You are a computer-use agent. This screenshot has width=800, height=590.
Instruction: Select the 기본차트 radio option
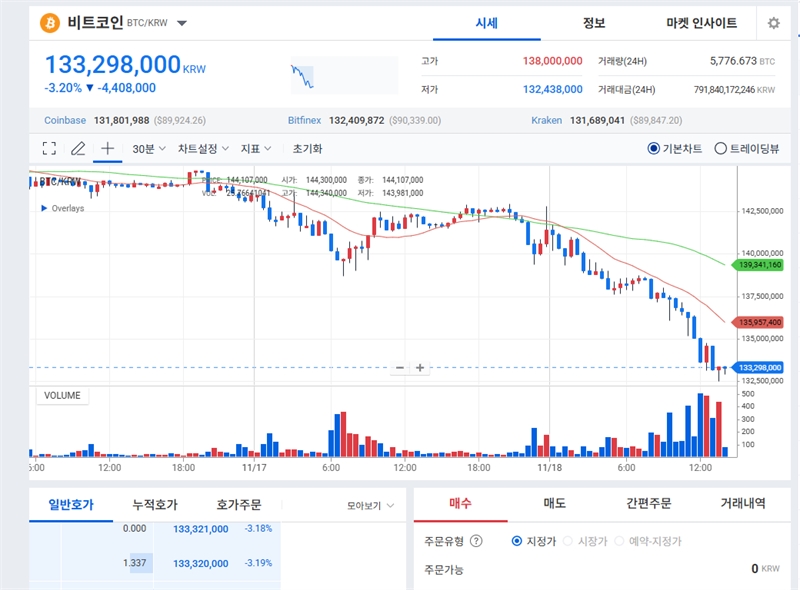tap(655, 149)
